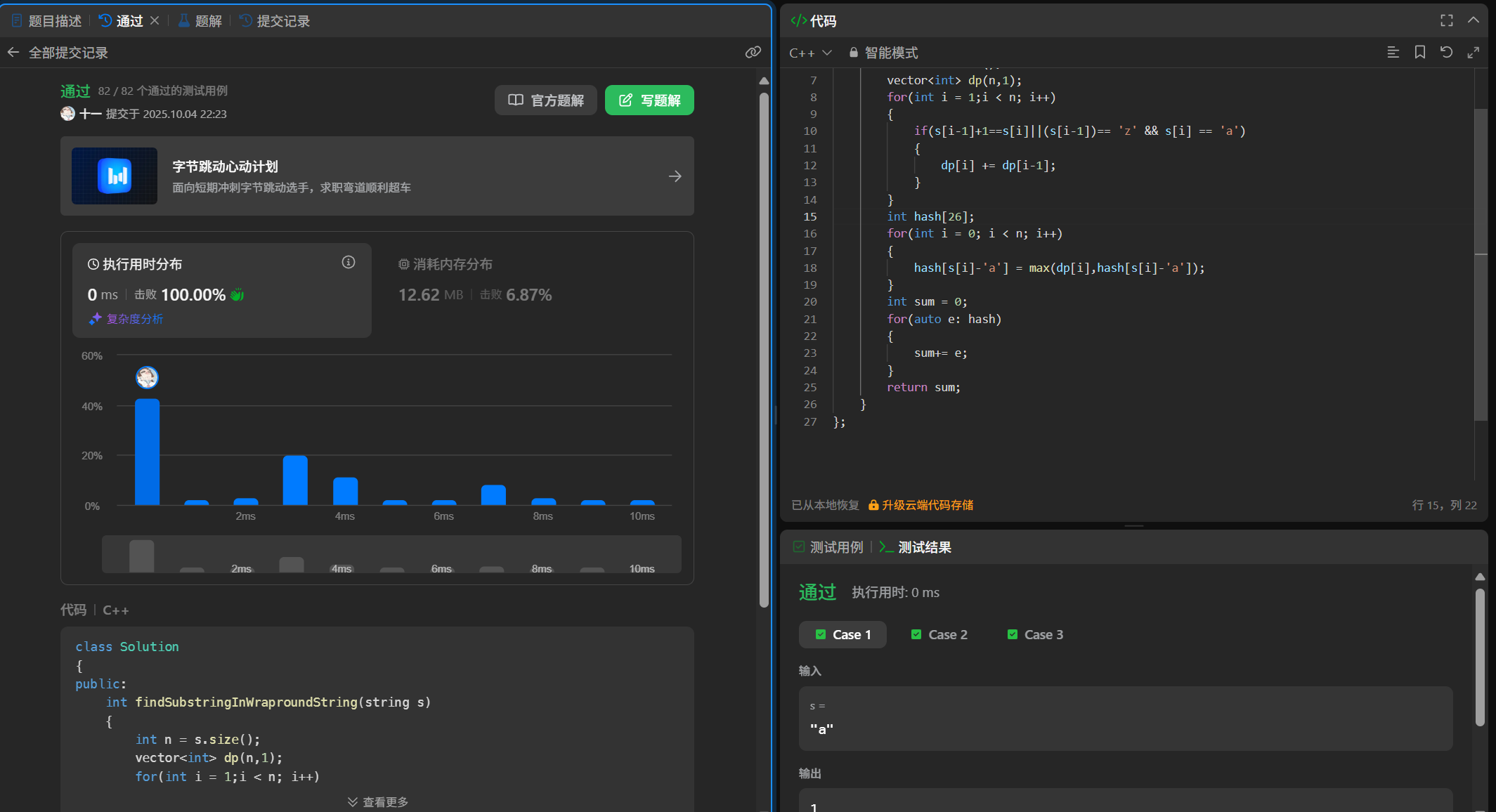This screenshot has height=812, width=1496.
Task: Select the Case 3 test case
Action: pyautogui.click(x=1035, y=634)
